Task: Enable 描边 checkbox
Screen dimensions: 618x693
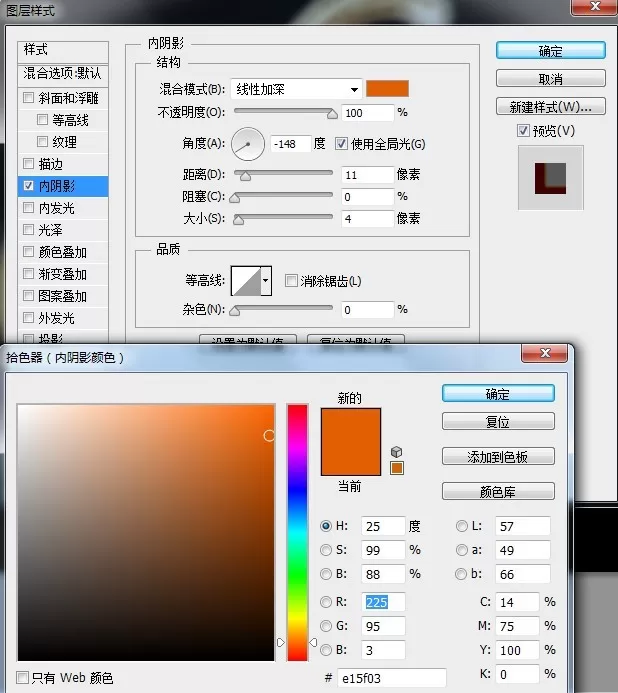Action: coord(28,164)
